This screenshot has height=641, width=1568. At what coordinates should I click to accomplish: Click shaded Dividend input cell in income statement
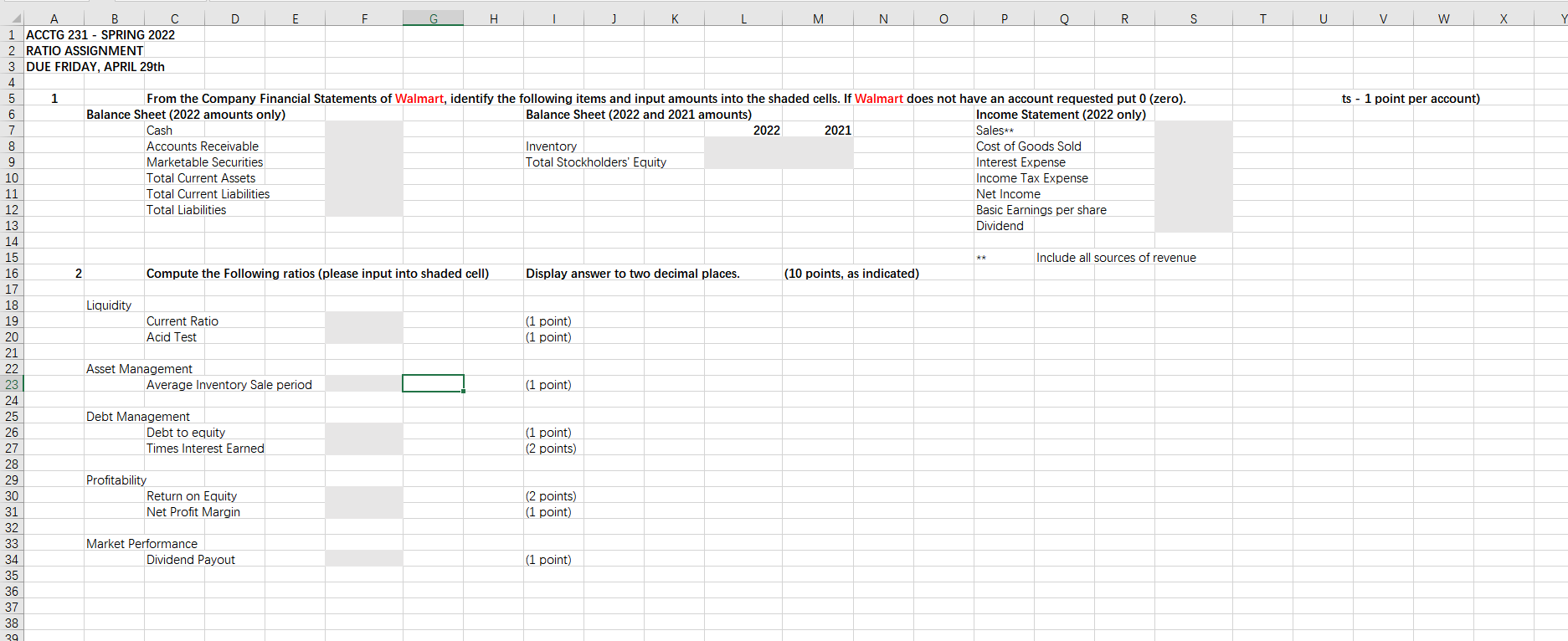tap(1193, 225)
